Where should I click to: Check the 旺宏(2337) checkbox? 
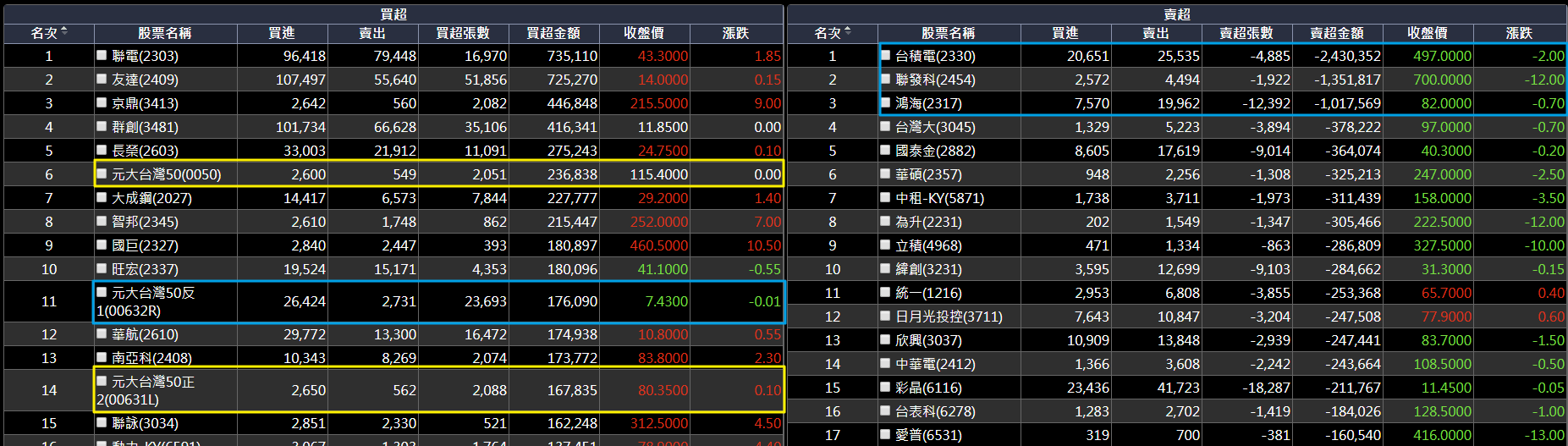point(102,268)
